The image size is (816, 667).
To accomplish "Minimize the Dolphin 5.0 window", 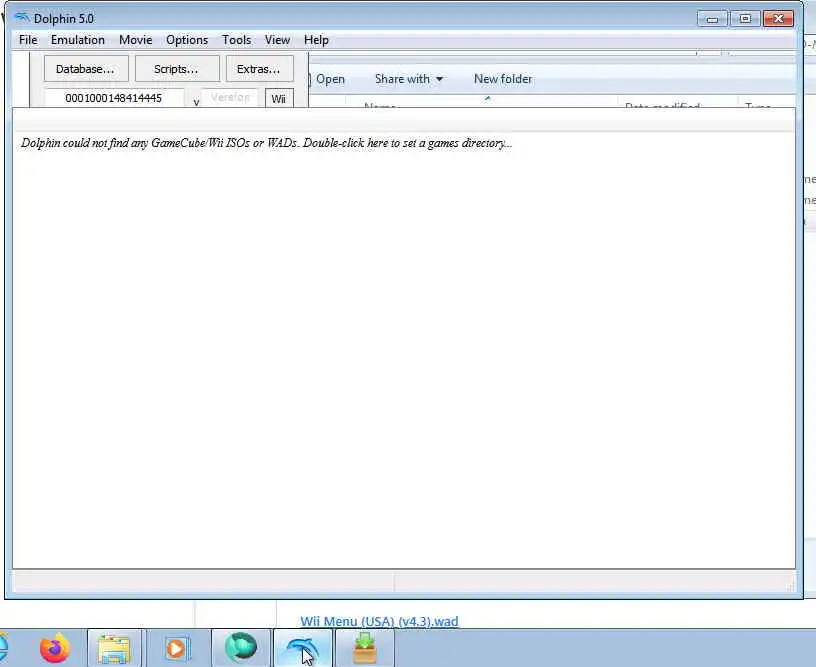I will coord(712,19).
